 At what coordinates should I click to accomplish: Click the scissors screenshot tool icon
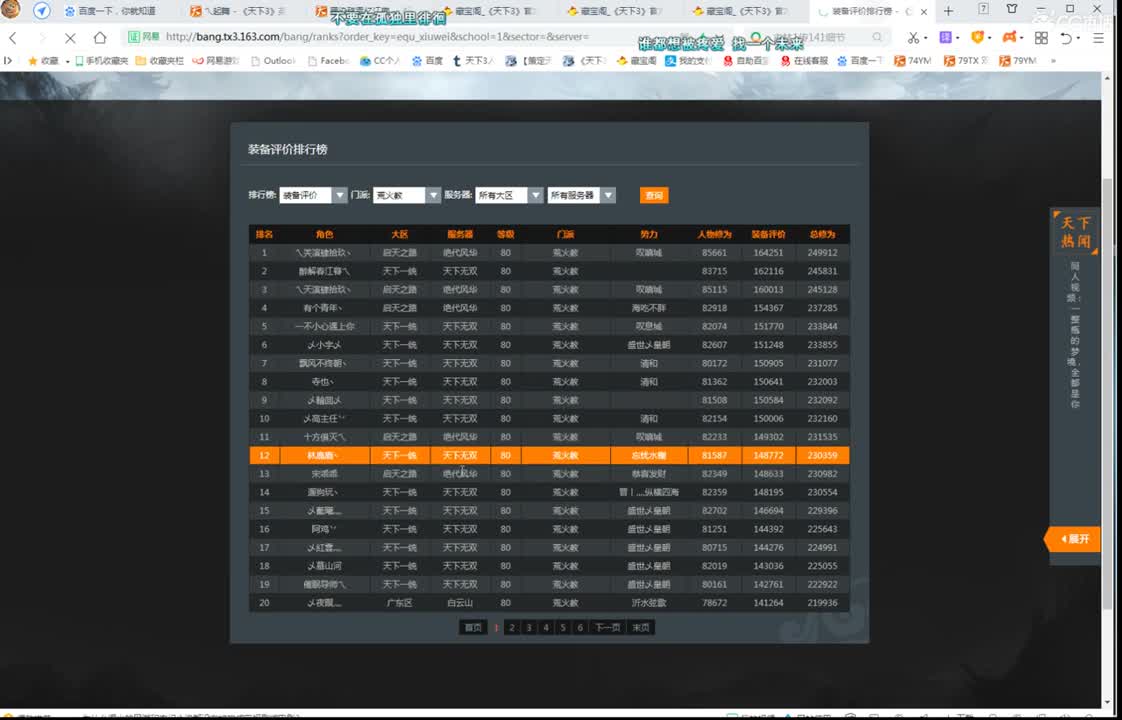point(912,38)
